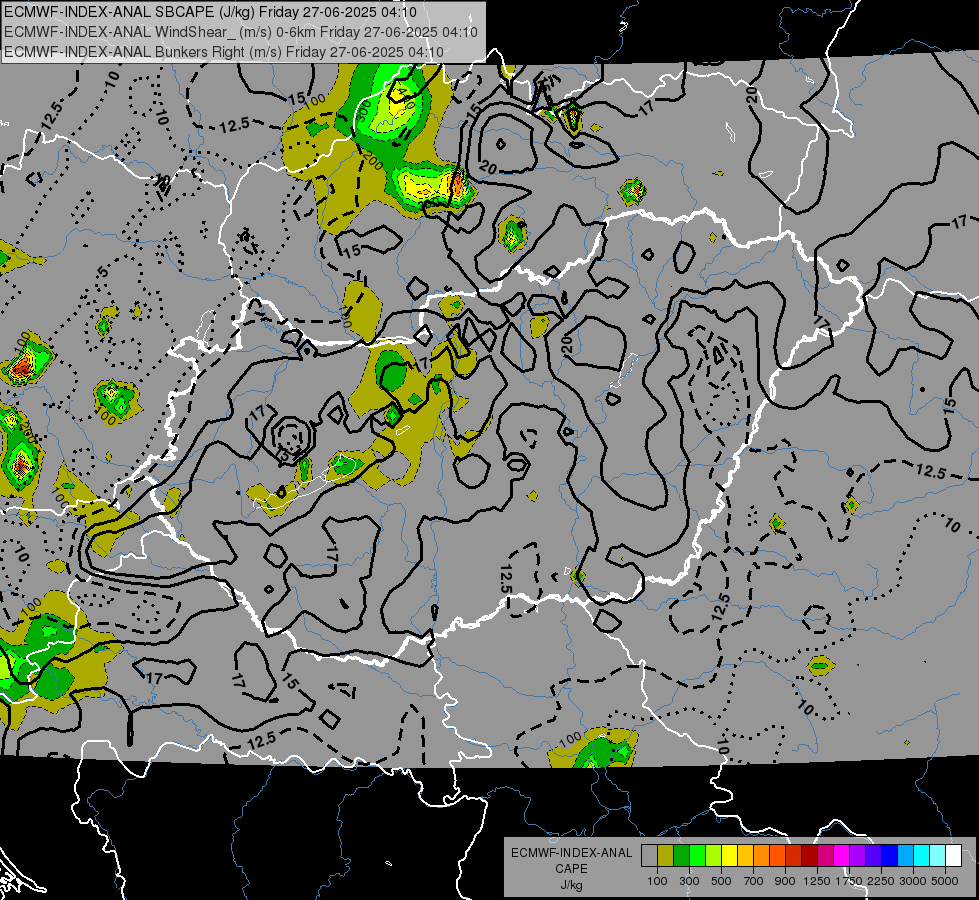Click the Bunkers Right title line
This screenshot has height=900, width=979.
tap(224, 52)
